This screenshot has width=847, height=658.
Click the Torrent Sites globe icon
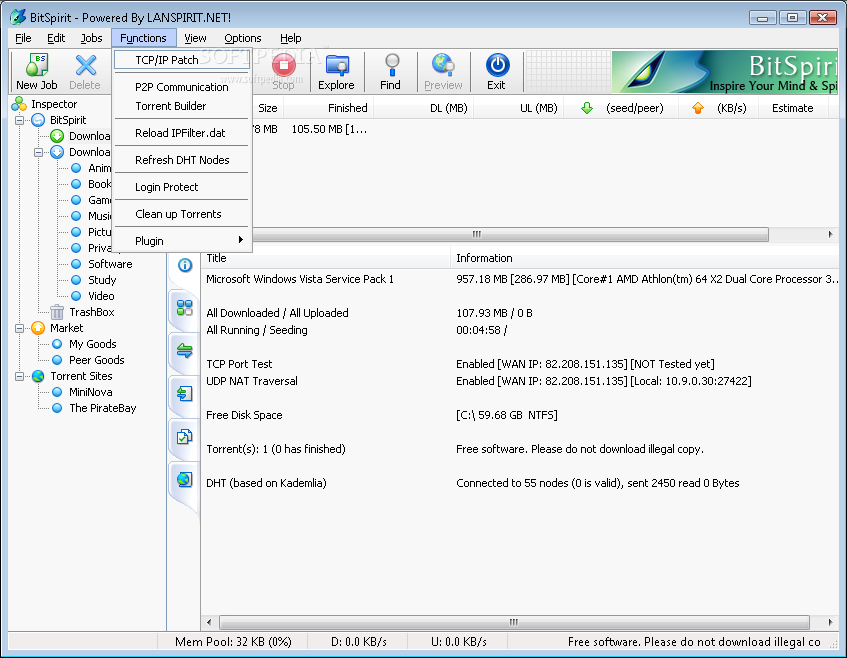pyautogui.click(x=38, y=376)
